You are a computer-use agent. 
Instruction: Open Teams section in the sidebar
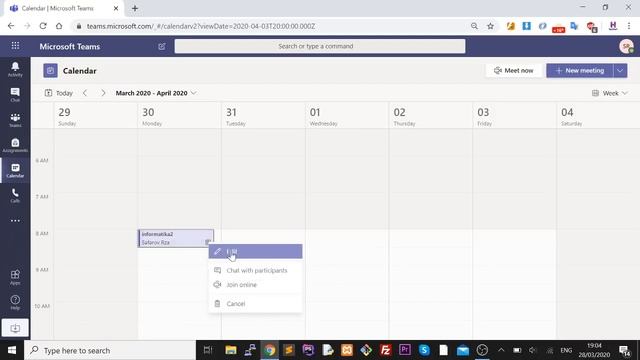[15, 120]
